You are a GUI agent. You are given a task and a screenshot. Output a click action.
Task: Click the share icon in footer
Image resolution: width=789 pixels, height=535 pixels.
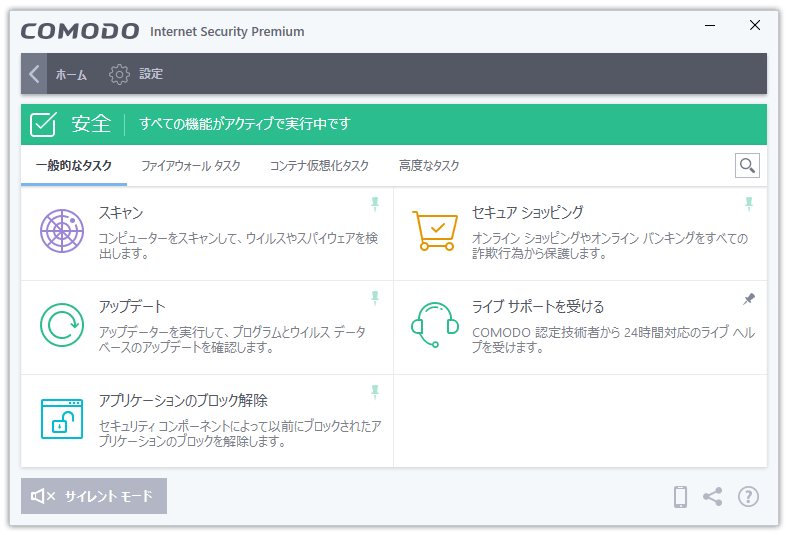tap(713, 497)
